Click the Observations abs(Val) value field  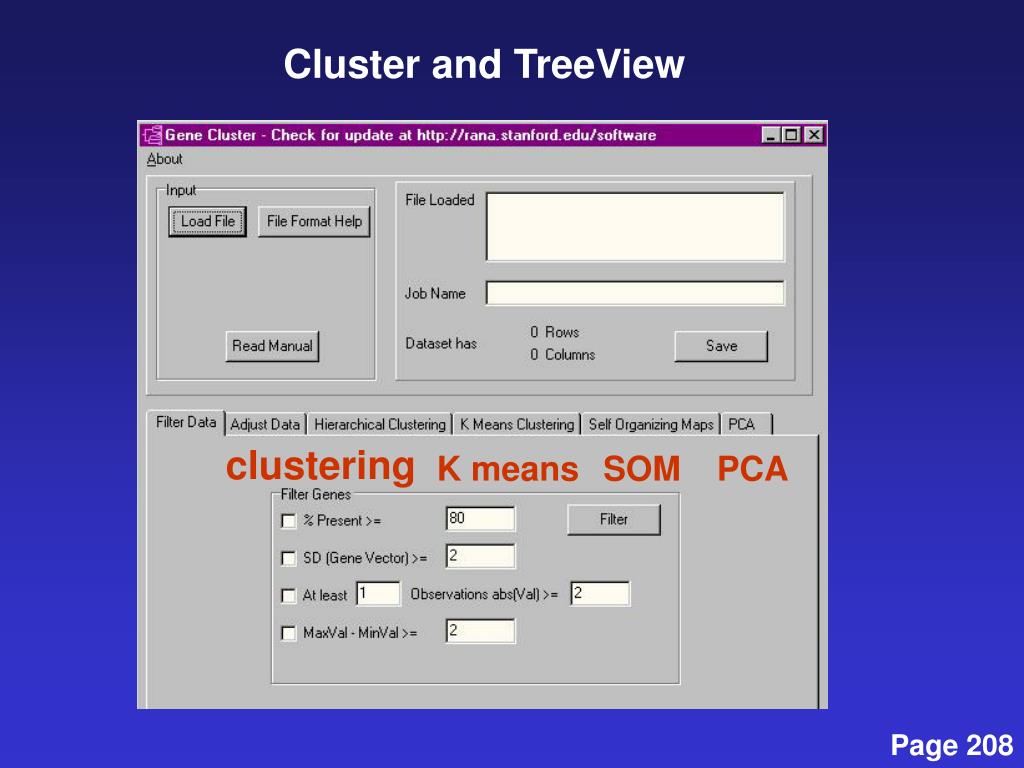(600, 594)
